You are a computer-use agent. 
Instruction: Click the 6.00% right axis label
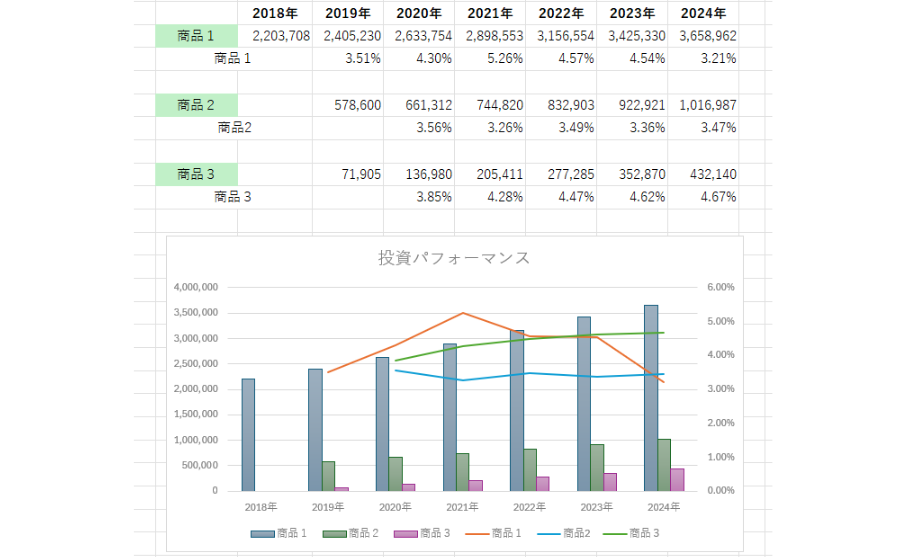720,287
